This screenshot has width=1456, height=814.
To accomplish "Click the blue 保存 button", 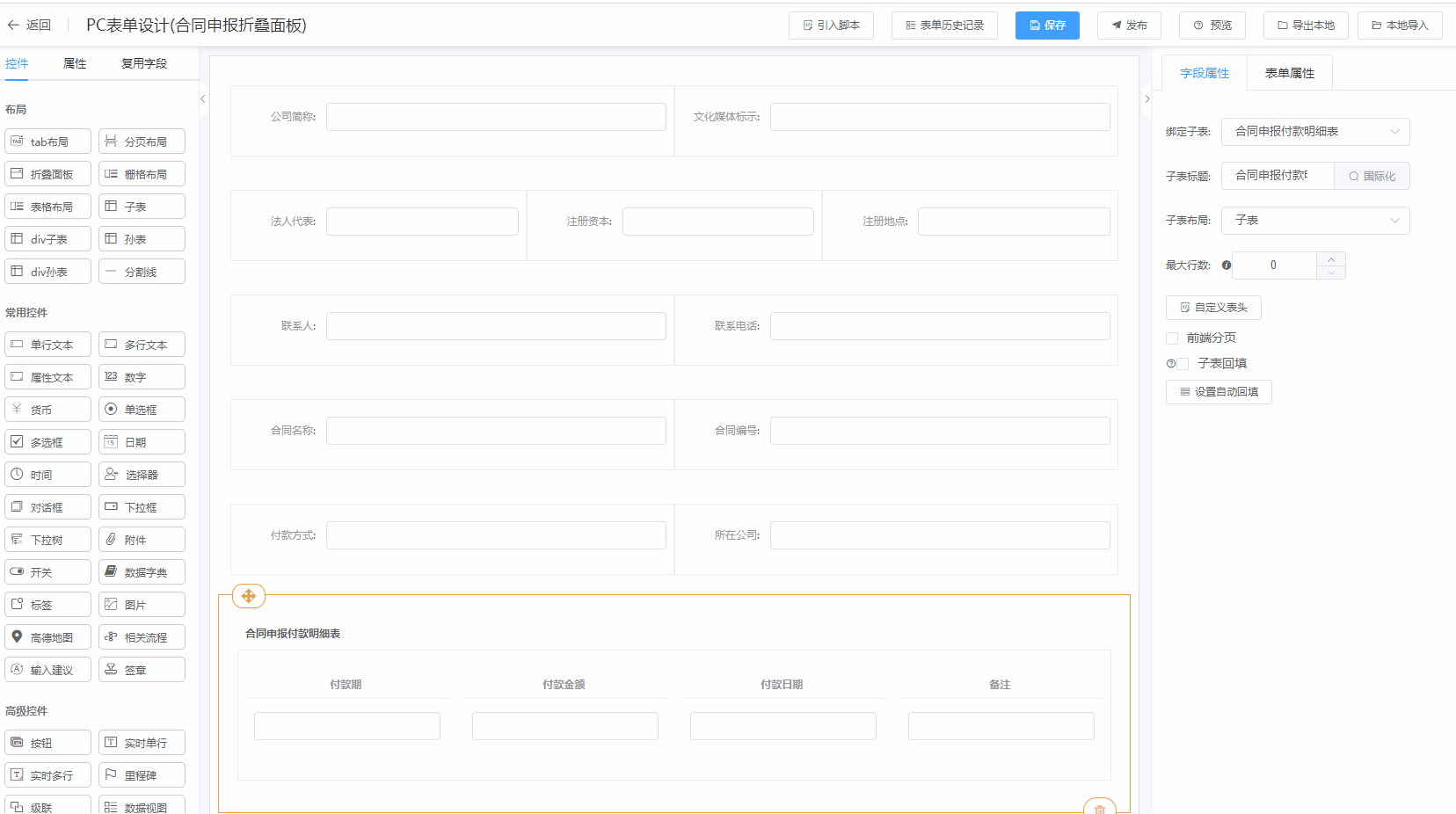I will [x=1047, y=25].
